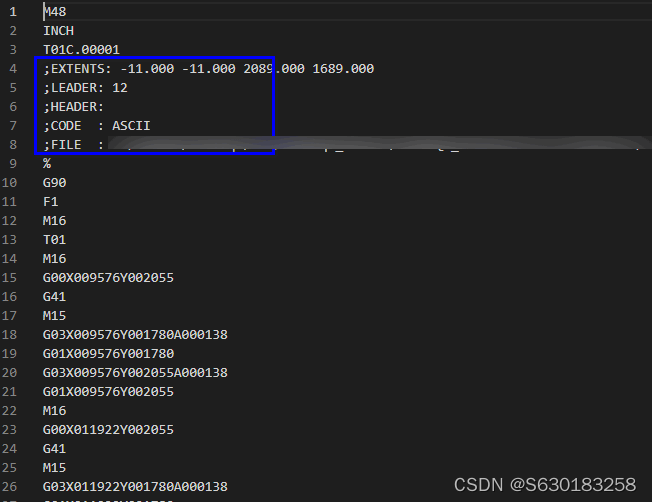Click the G01X009576Y001780 line
The width and height of the screenshot is (652, 502).
coord(108,354)
